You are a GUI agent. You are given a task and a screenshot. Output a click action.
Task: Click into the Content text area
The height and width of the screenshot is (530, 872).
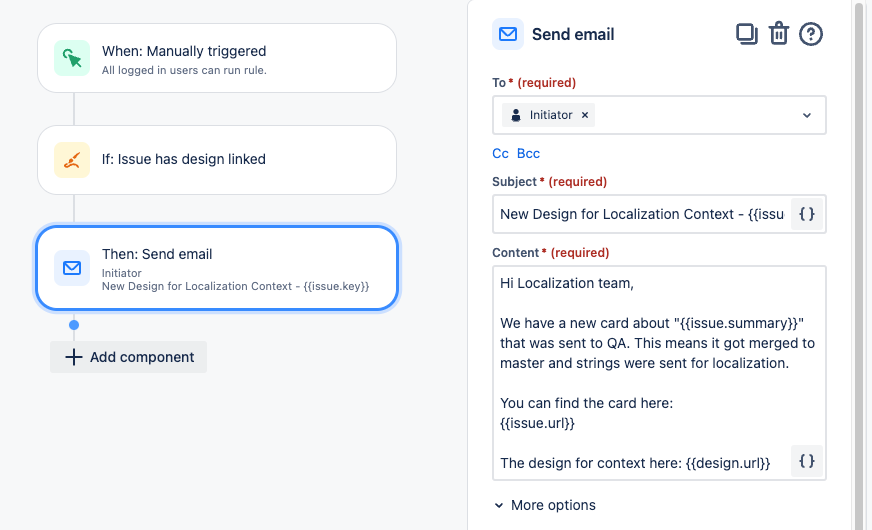[659, 373]
